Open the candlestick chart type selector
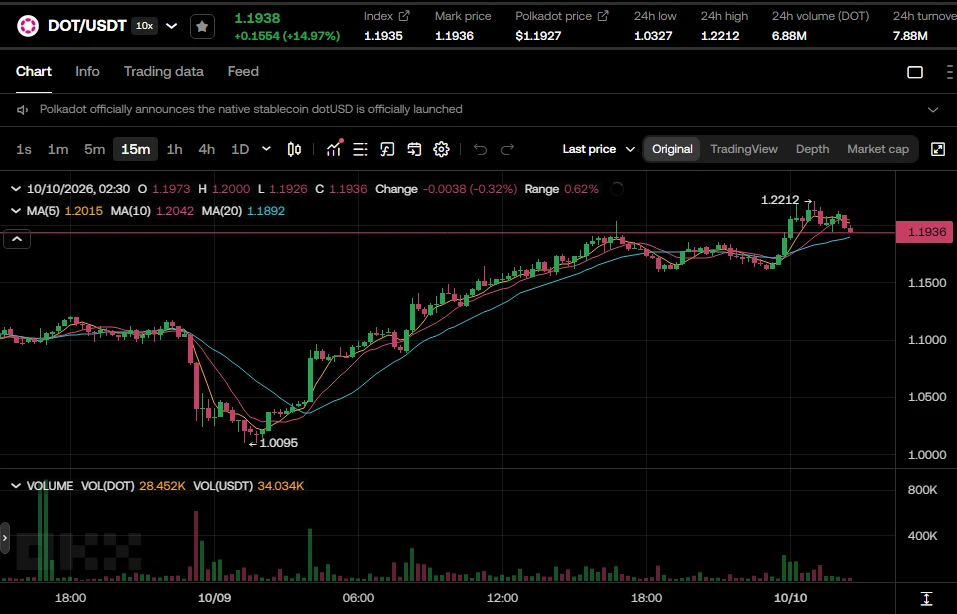957x614 pixels. pyautogui.click(x=294, y=149)
